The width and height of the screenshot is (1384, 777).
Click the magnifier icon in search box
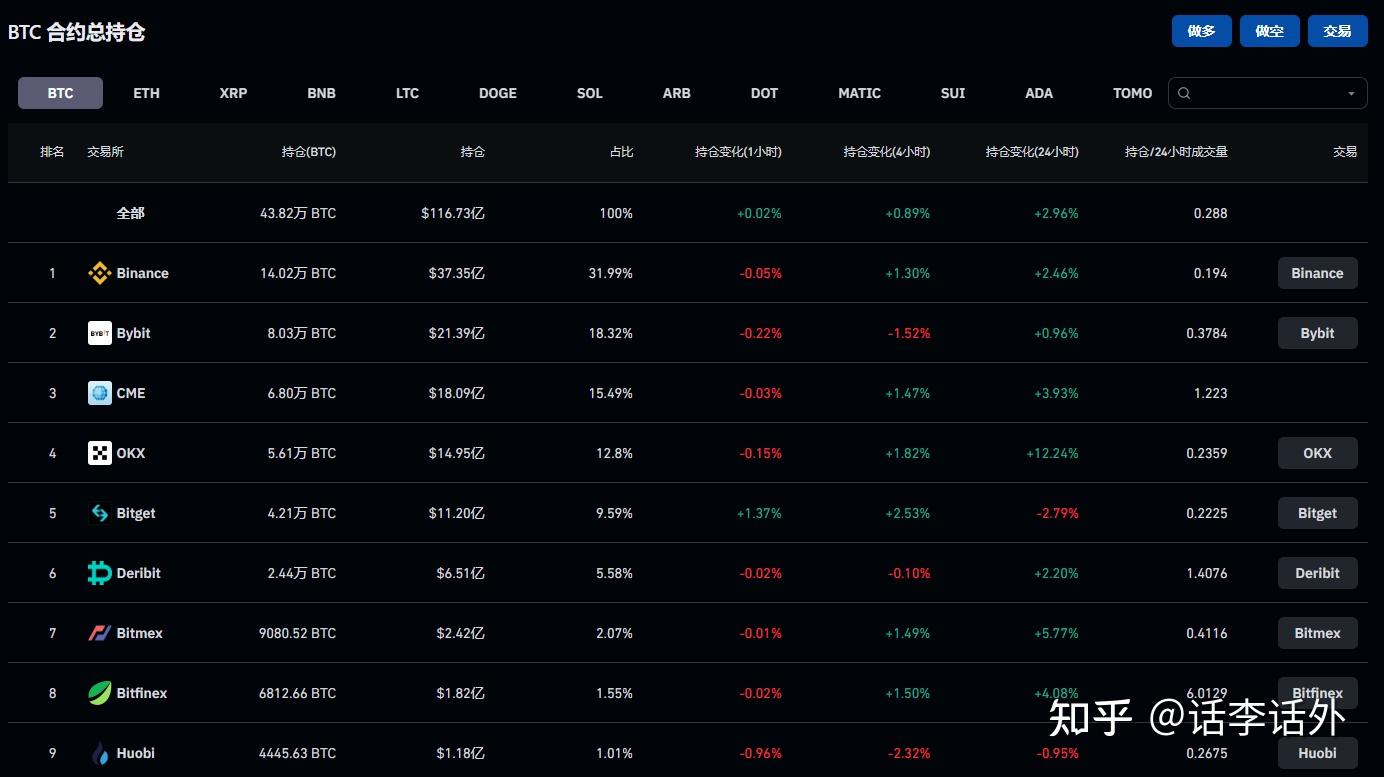[1185, 93]
